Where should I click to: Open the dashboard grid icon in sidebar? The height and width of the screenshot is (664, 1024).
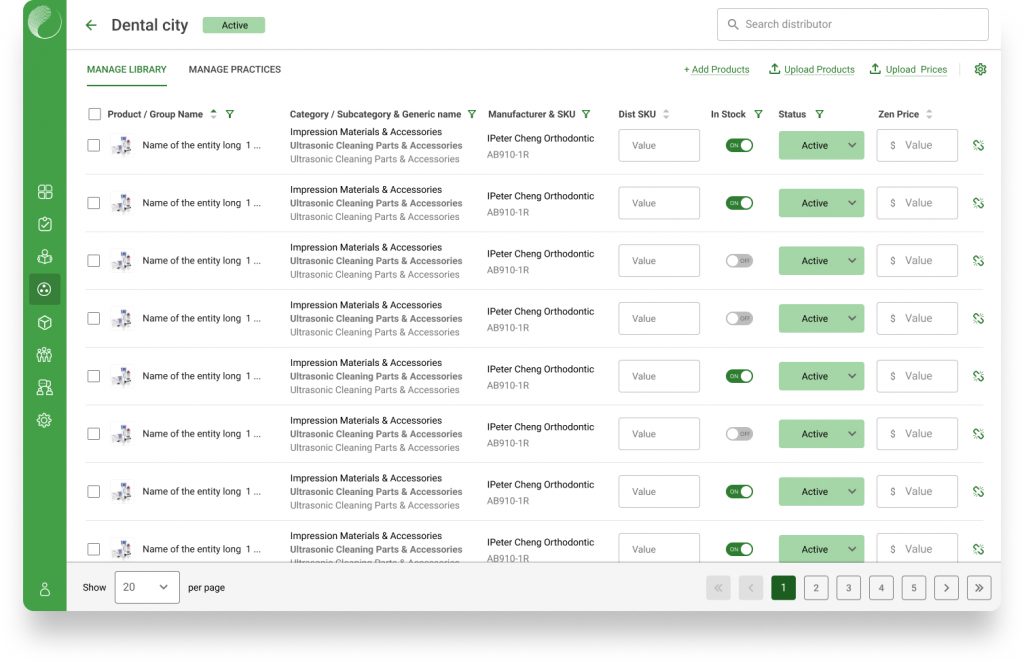[x=44, y=192]
